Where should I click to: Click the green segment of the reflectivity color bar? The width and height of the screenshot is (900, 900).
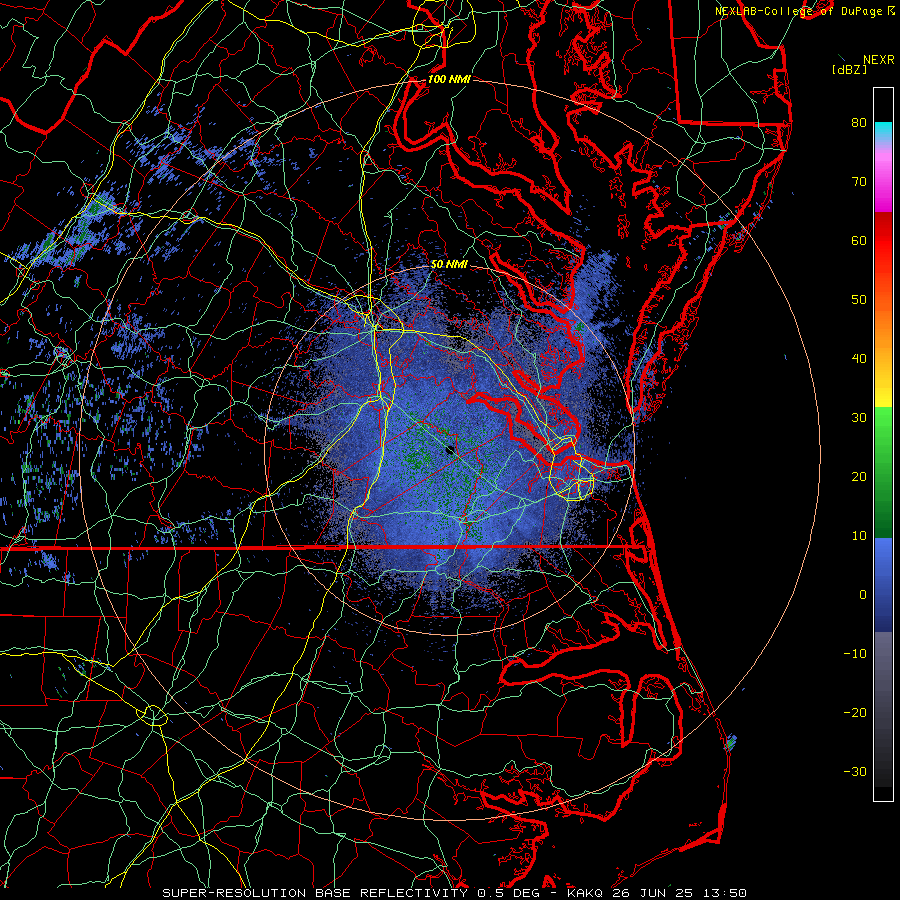tap(883, 472)
